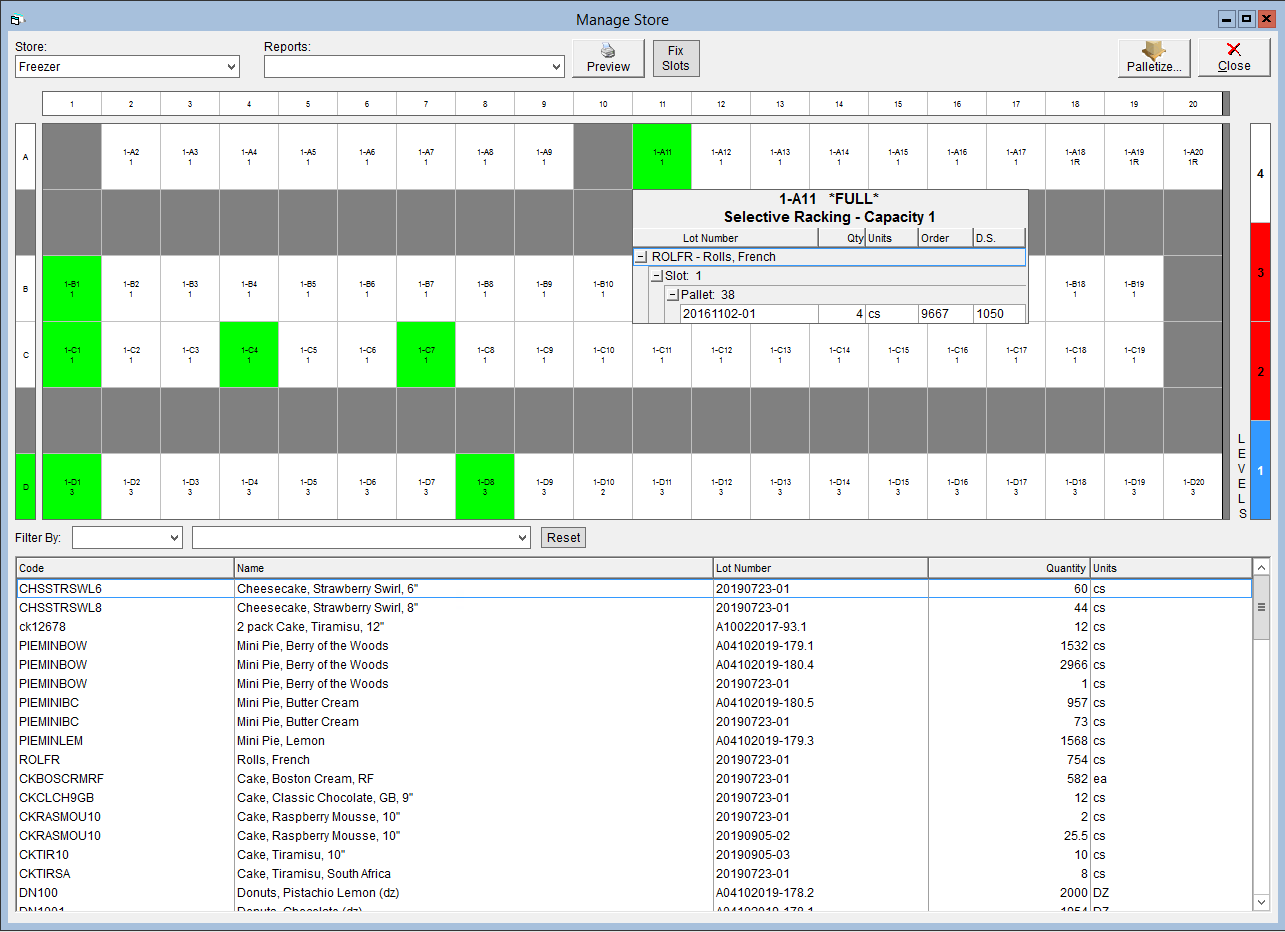This screenshot has width=1285, height=932.
Task: Sort the list by Lot Number column header
Action: point(820,568)
